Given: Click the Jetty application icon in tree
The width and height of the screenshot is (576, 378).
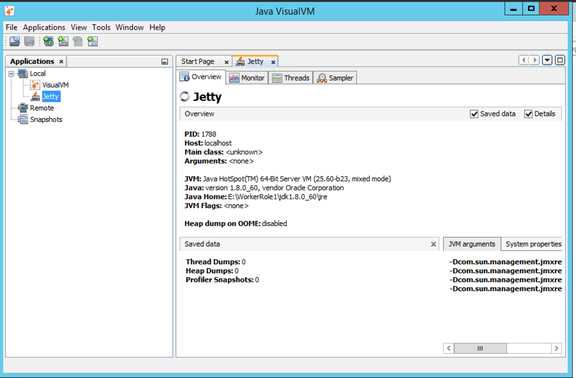Looking at the screenshot, I should 35,97.
